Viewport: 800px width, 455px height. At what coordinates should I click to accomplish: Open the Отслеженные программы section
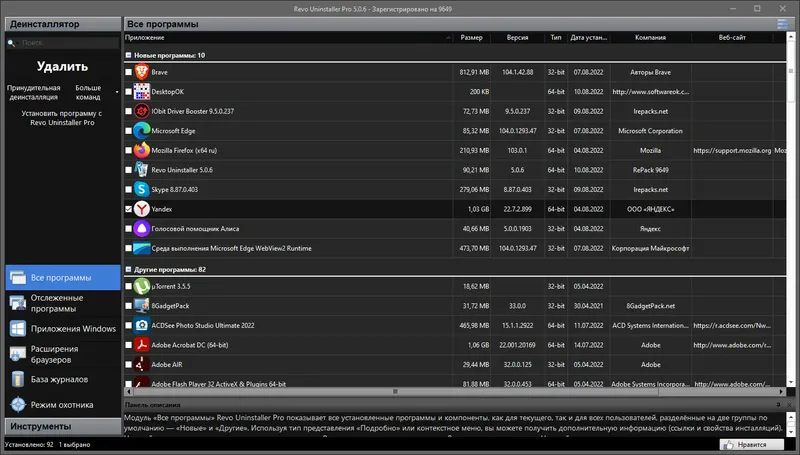[x=63, y=303]
